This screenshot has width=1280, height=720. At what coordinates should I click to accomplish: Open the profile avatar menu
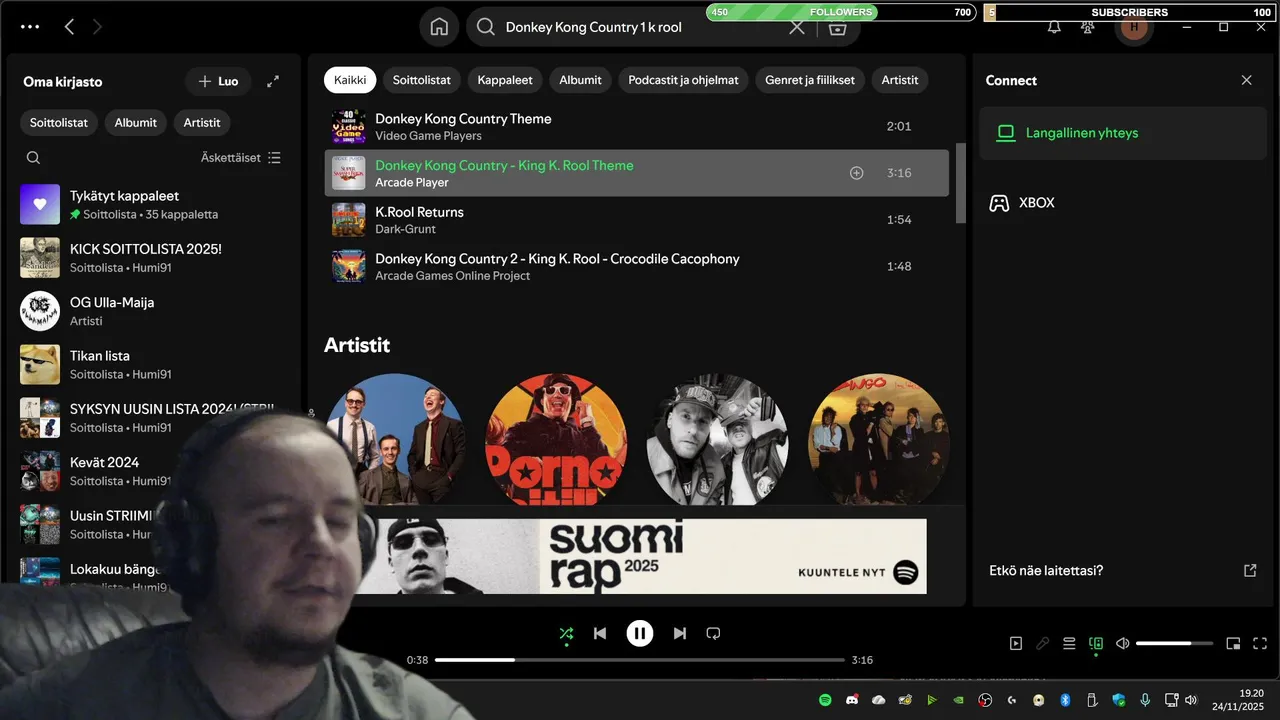coord(1133,27)
